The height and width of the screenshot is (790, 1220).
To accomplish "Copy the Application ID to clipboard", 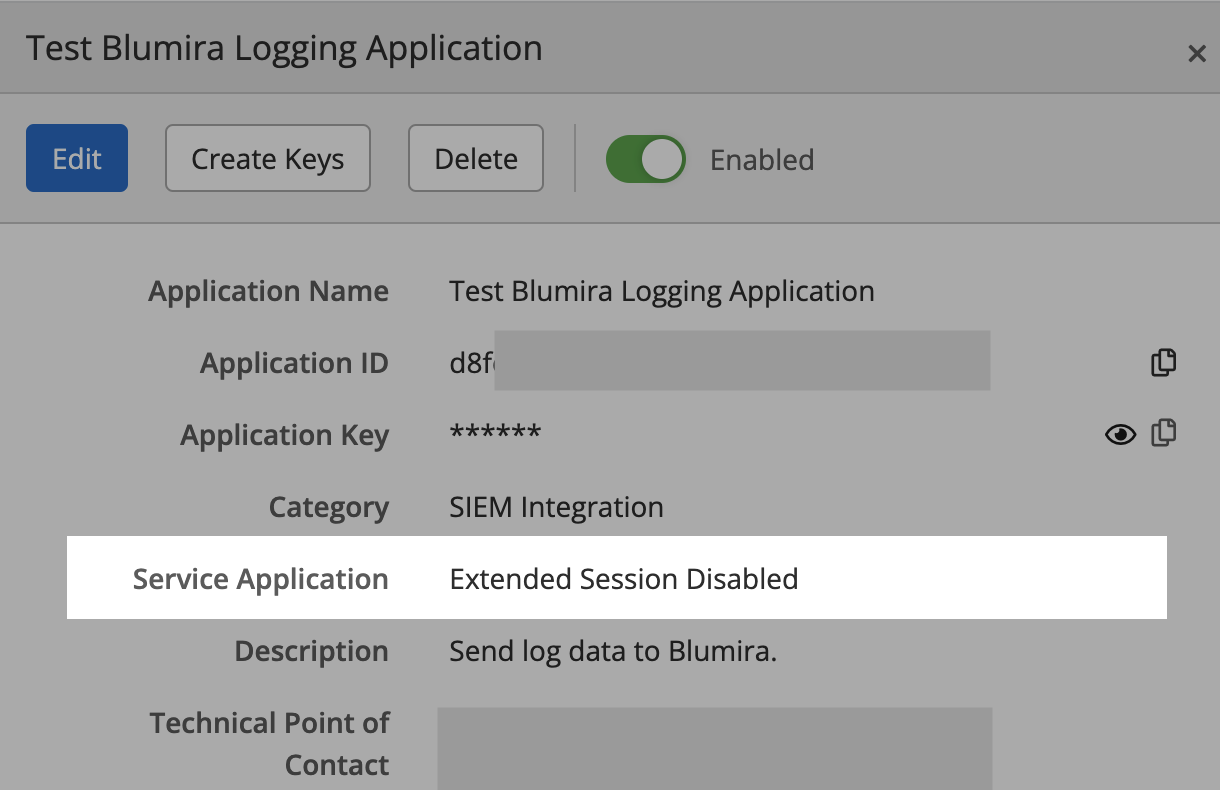I will click(x=1163, y=362).
